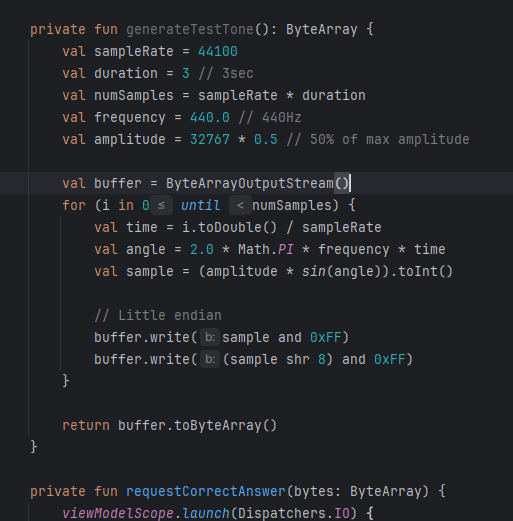Click 'b:' hint in 'sample and 0xFF' line
The image size is (513, 521).
tap(210, 338)
